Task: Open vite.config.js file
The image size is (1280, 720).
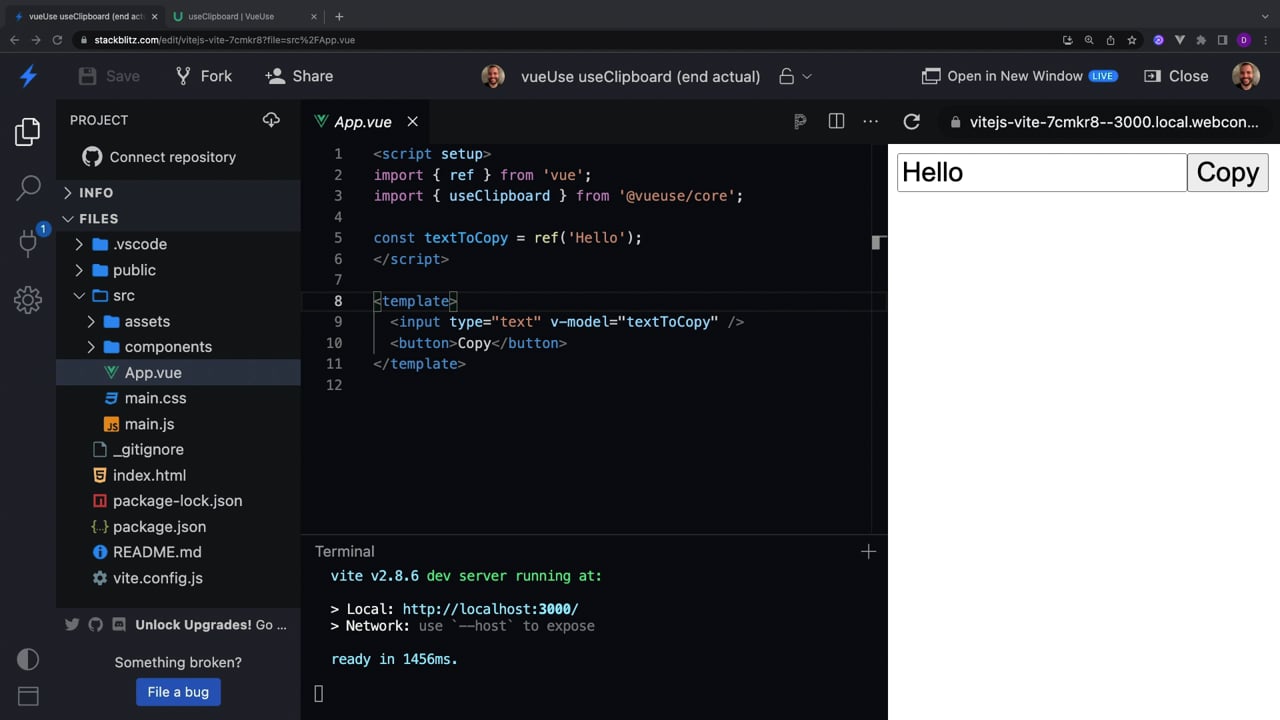Action: [178, 578]
